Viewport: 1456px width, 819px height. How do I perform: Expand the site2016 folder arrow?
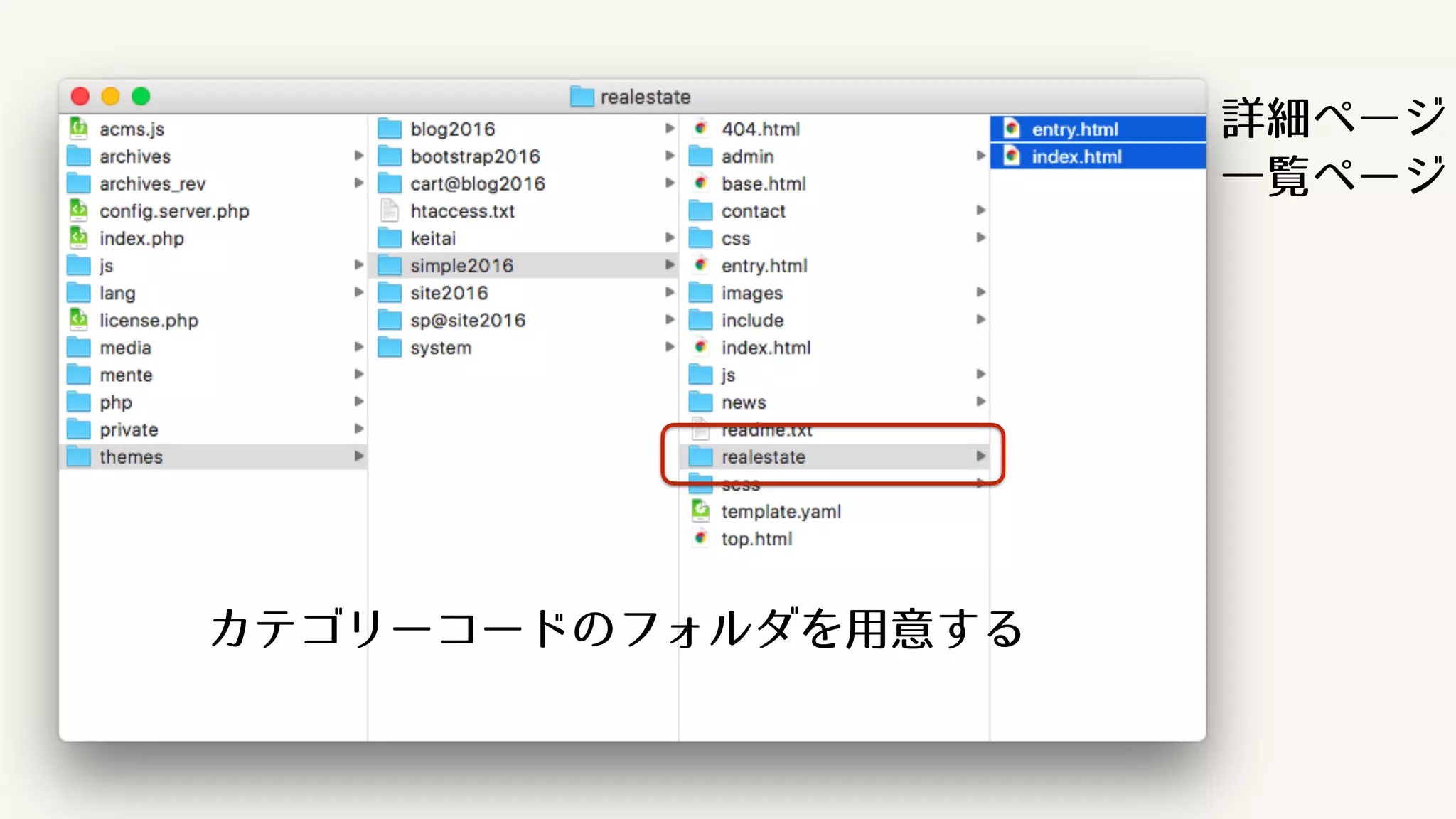(670, 292)
